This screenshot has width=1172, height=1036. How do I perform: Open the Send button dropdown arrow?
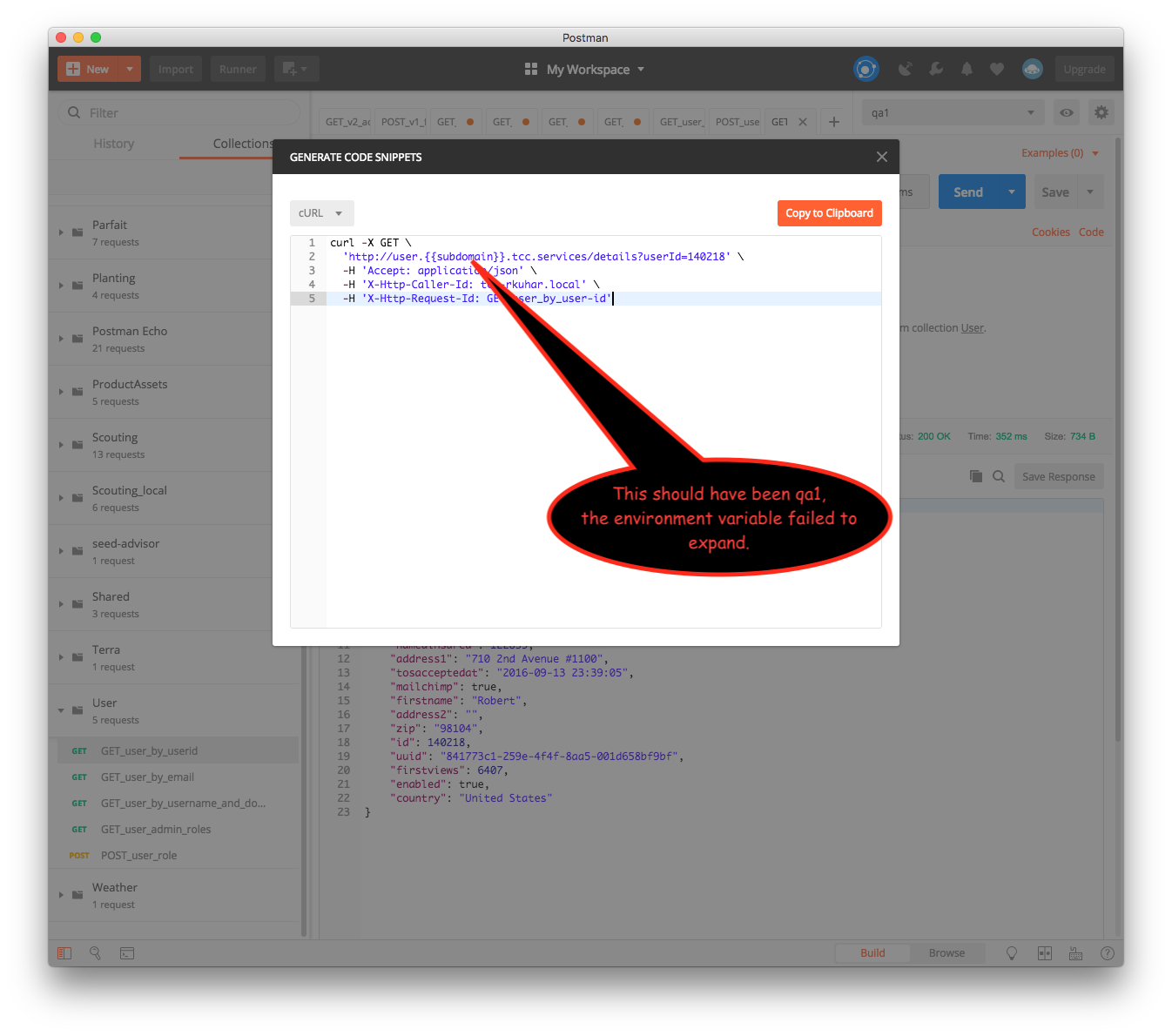(x=1012, y=192)
